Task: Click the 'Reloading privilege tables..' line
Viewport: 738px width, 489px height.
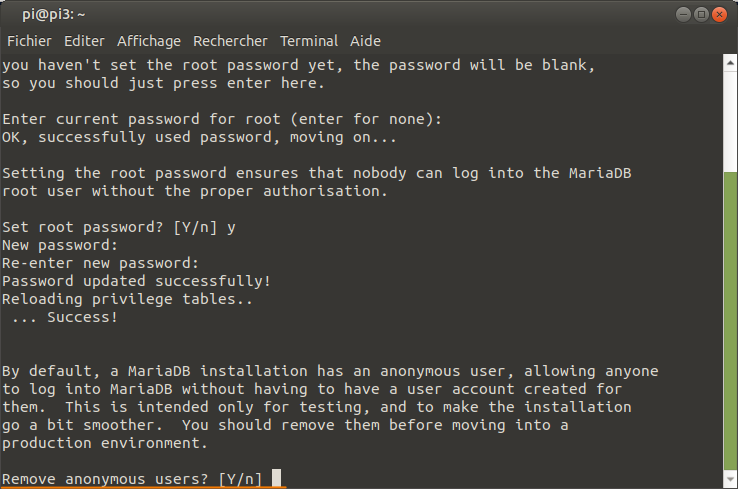Action: tap(127, 299)
